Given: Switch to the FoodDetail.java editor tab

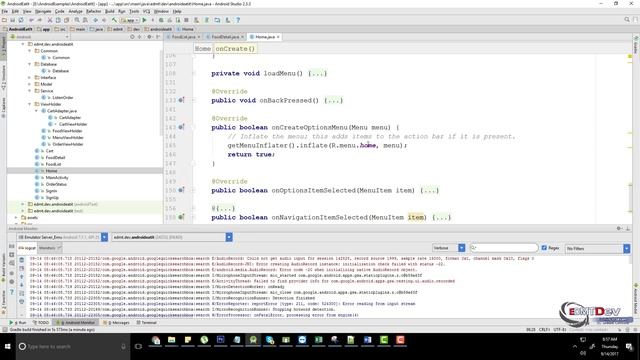Looking at the screenshot, I should 225,37.
